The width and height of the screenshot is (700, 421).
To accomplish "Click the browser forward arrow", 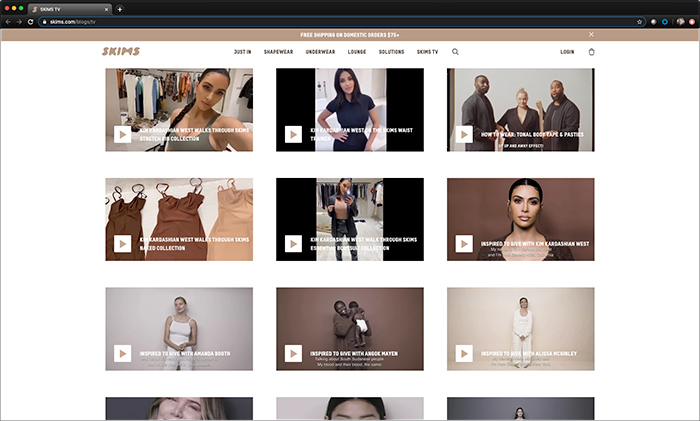I will (19, 21).
